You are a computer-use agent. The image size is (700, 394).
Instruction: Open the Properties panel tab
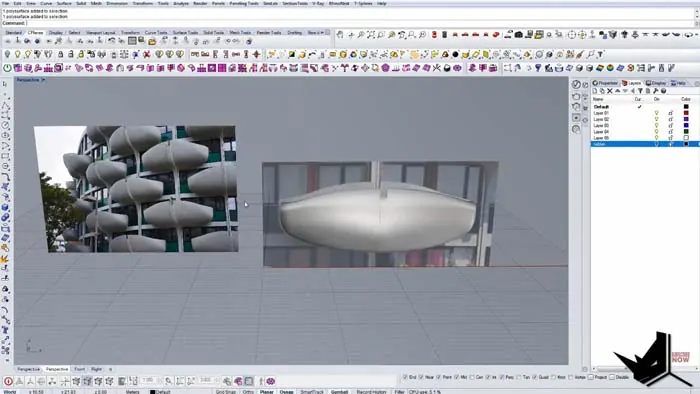(x=605, y=83)
